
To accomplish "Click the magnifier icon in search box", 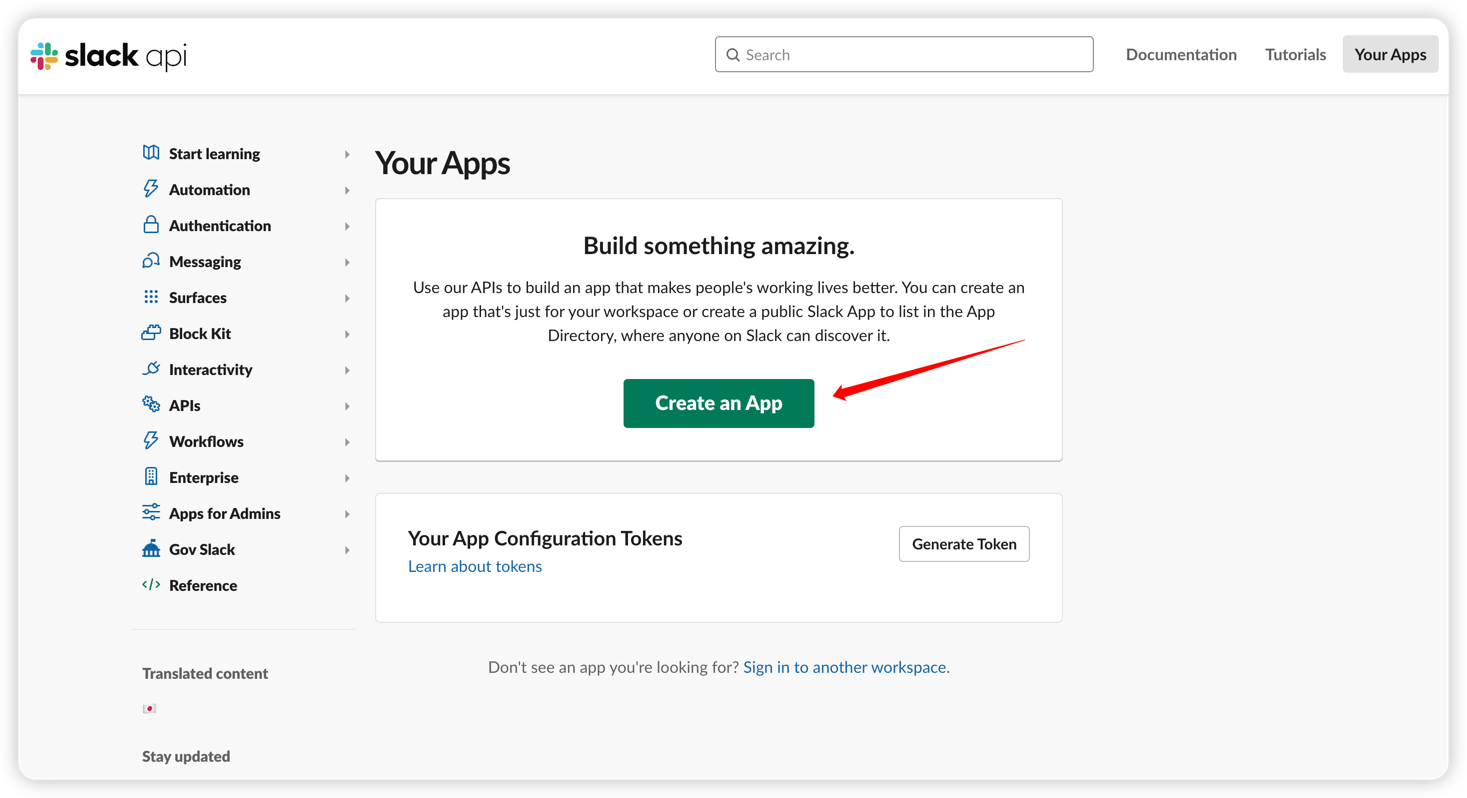I will [733, 55].
